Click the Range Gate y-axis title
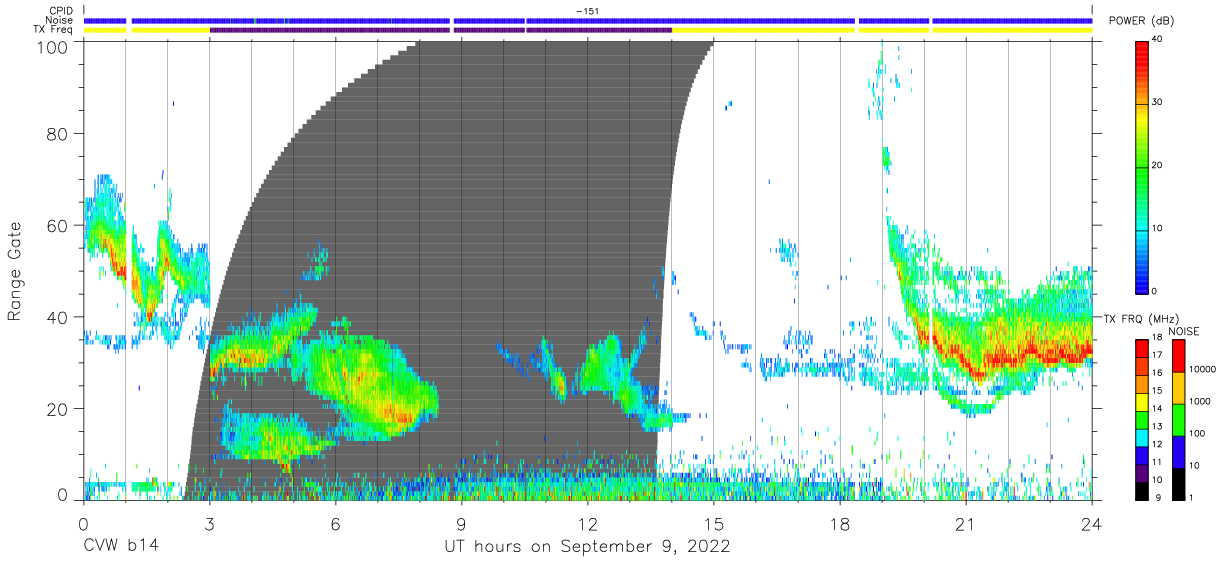The height and width of the screenshot is (567, 1228). pos(15,271)
